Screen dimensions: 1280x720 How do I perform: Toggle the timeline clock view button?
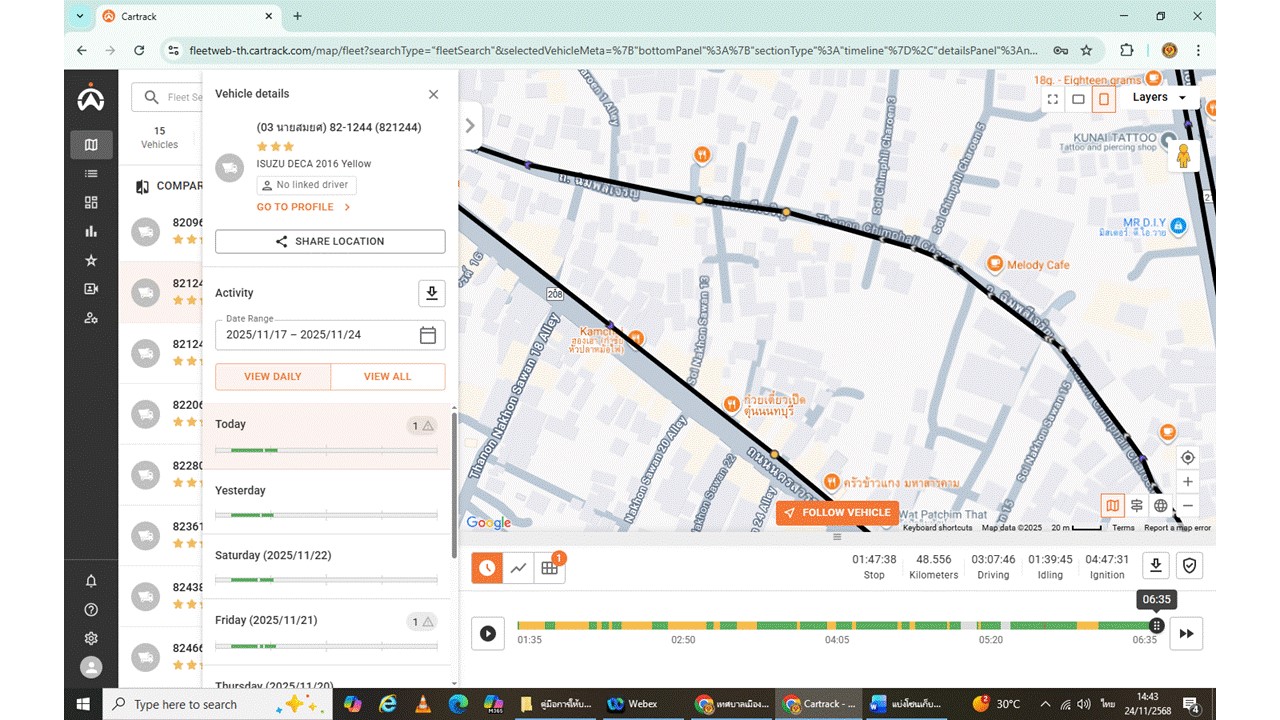487,568
